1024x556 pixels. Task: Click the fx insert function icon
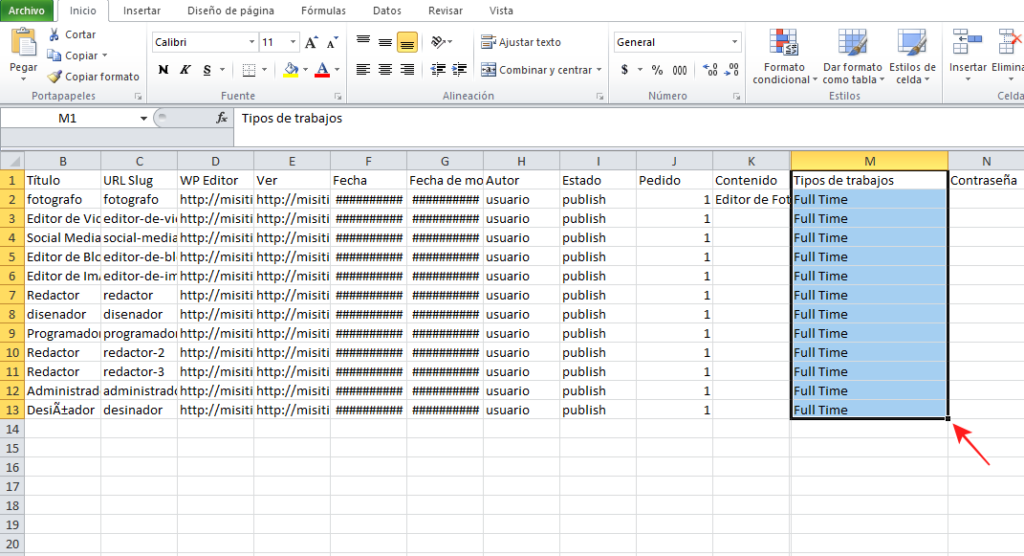click(x=222, y=118)
